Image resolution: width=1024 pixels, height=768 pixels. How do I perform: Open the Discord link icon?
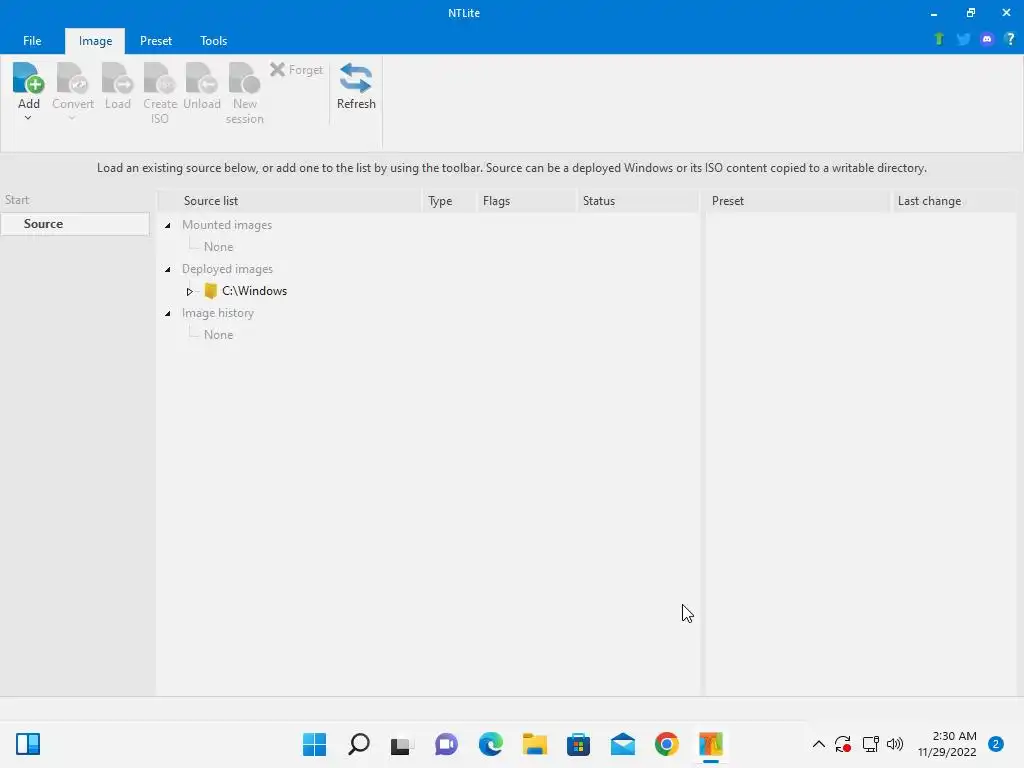[x=987, y=39]
